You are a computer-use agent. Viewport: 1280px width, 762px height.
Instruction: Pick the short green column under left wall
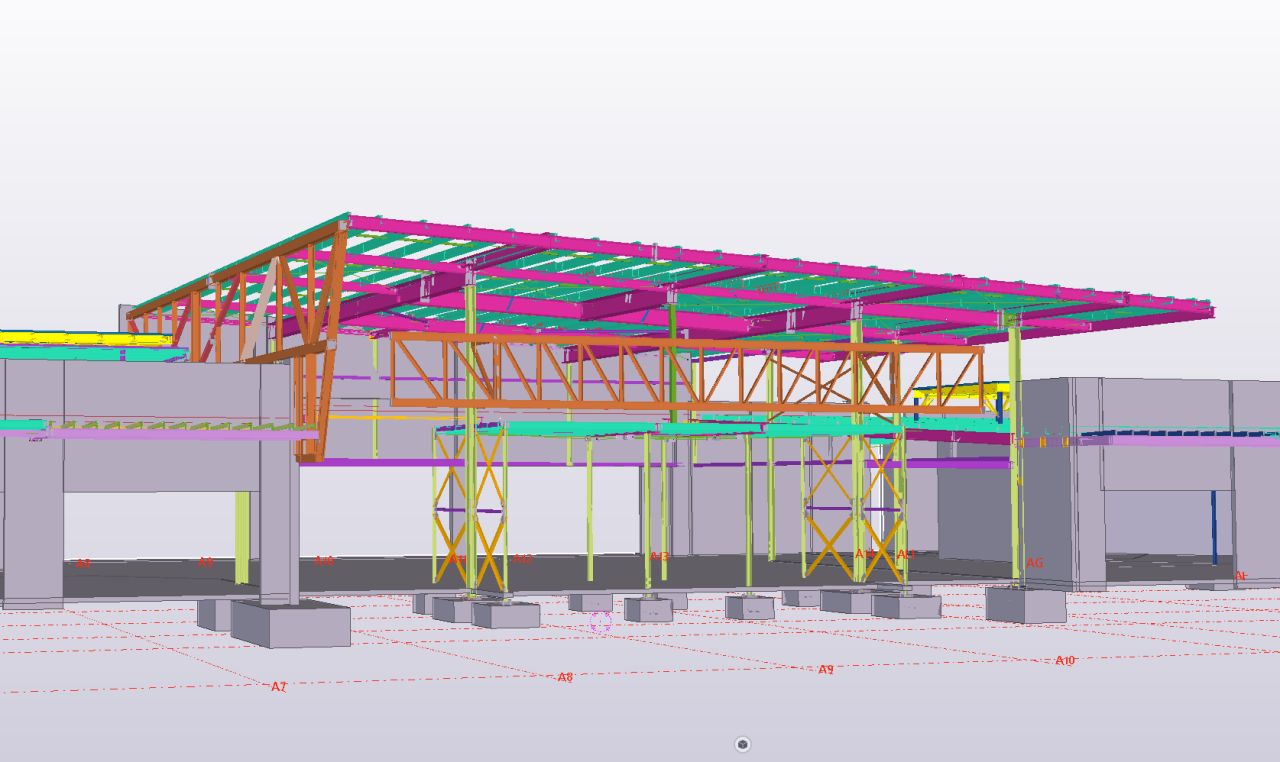(x=242, y=537)
